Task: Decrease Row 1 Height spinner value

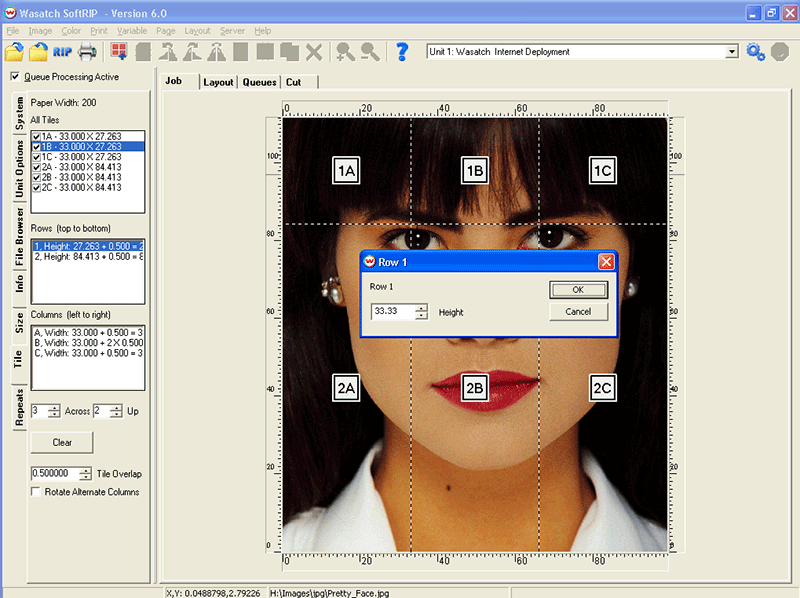Action: pyautogui.click(x=421, y=316)
